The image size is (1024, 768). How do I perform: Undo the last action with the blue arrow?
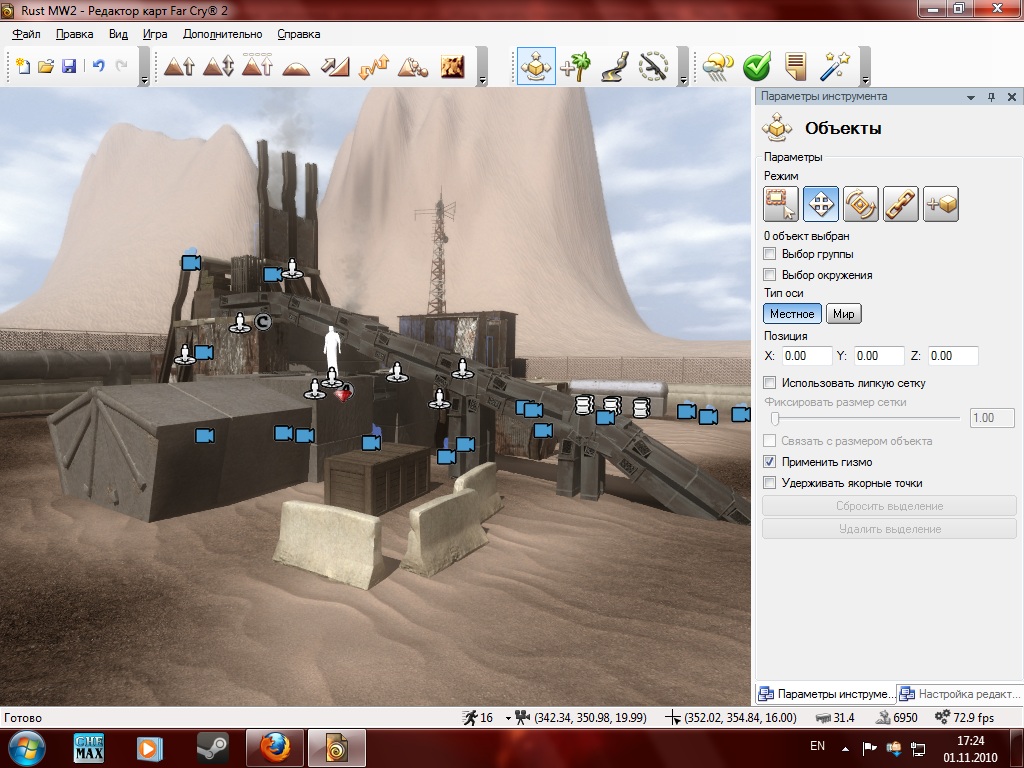(98, 65)
